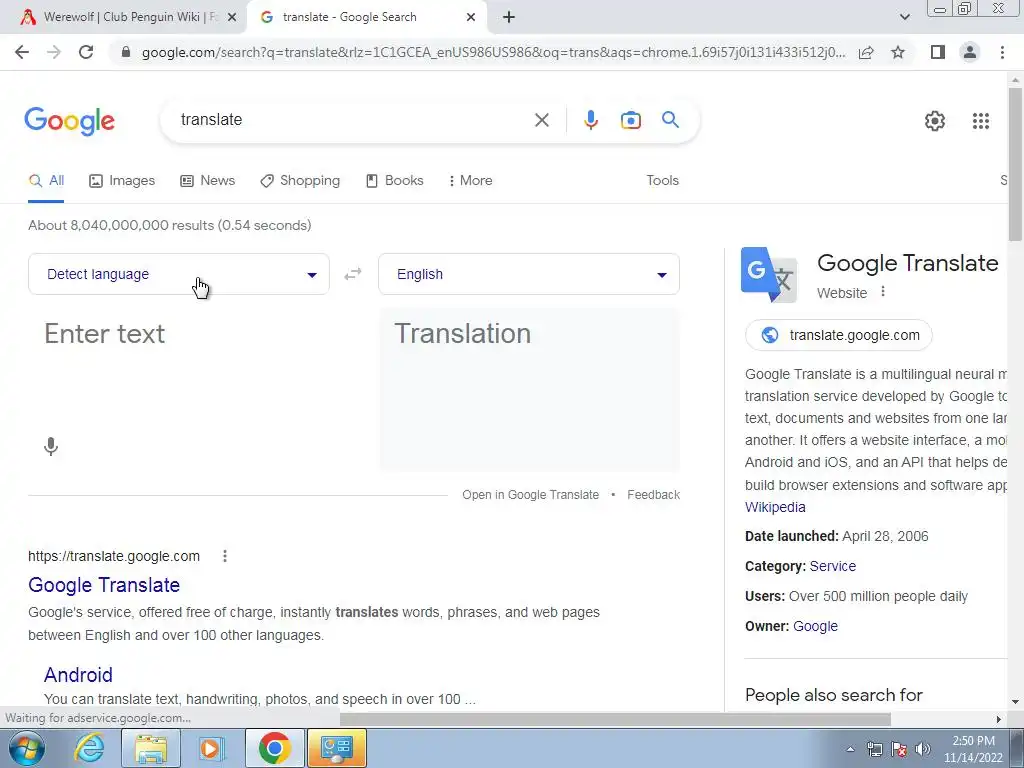
Task: Switch to Shopping results
Action: pos(300,181)
